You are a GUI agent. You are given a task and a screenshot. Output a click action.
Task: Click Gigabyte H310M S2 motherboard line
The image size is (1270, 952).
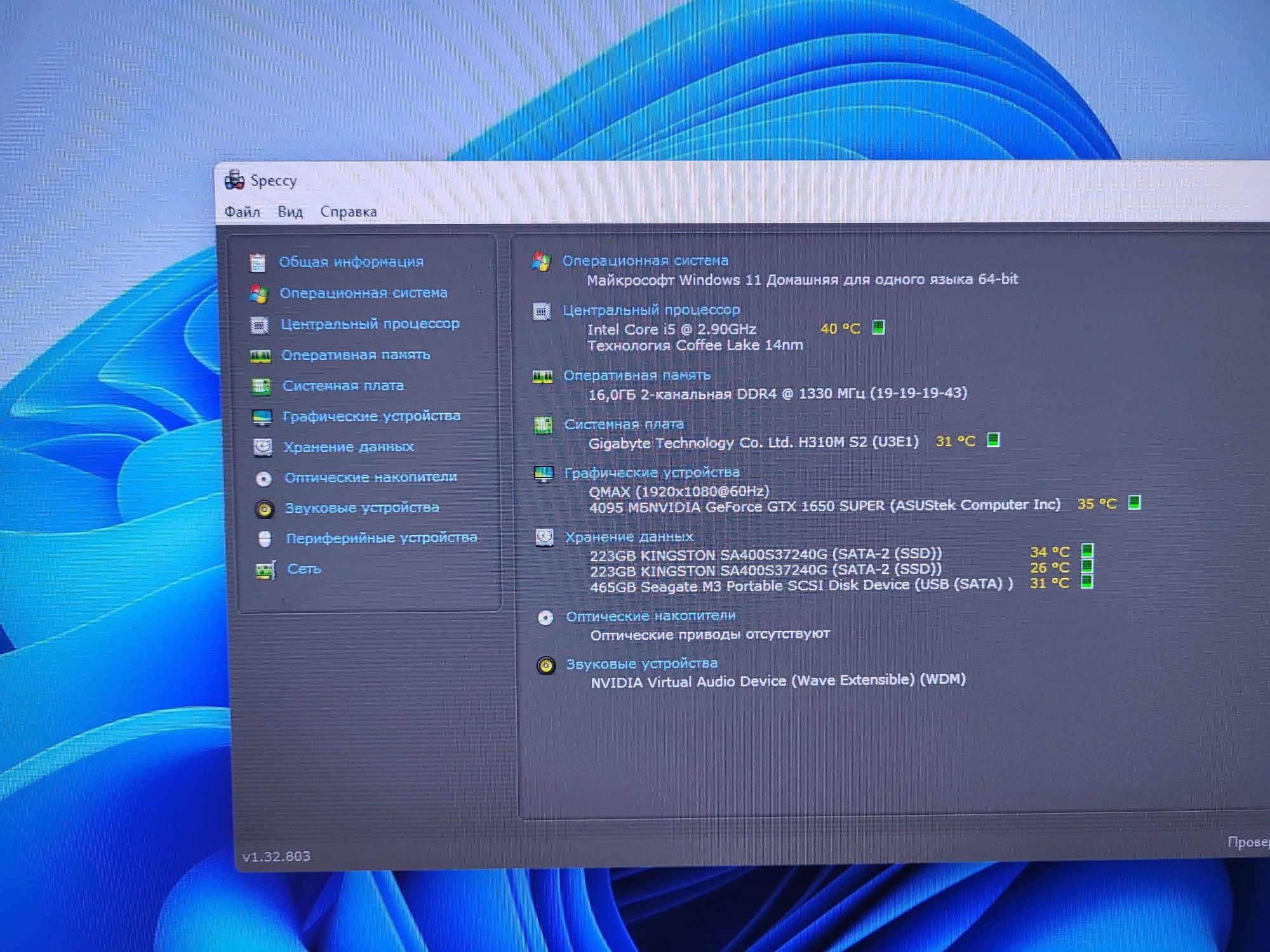[x=754, y=442]
